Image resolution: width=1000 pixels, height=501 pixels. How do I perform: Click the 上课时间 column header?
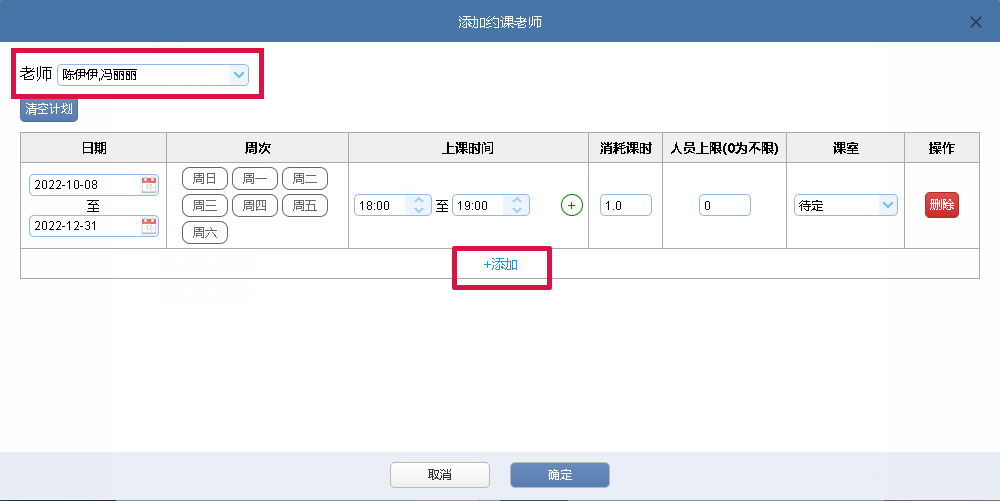click(x=468, y=148)
